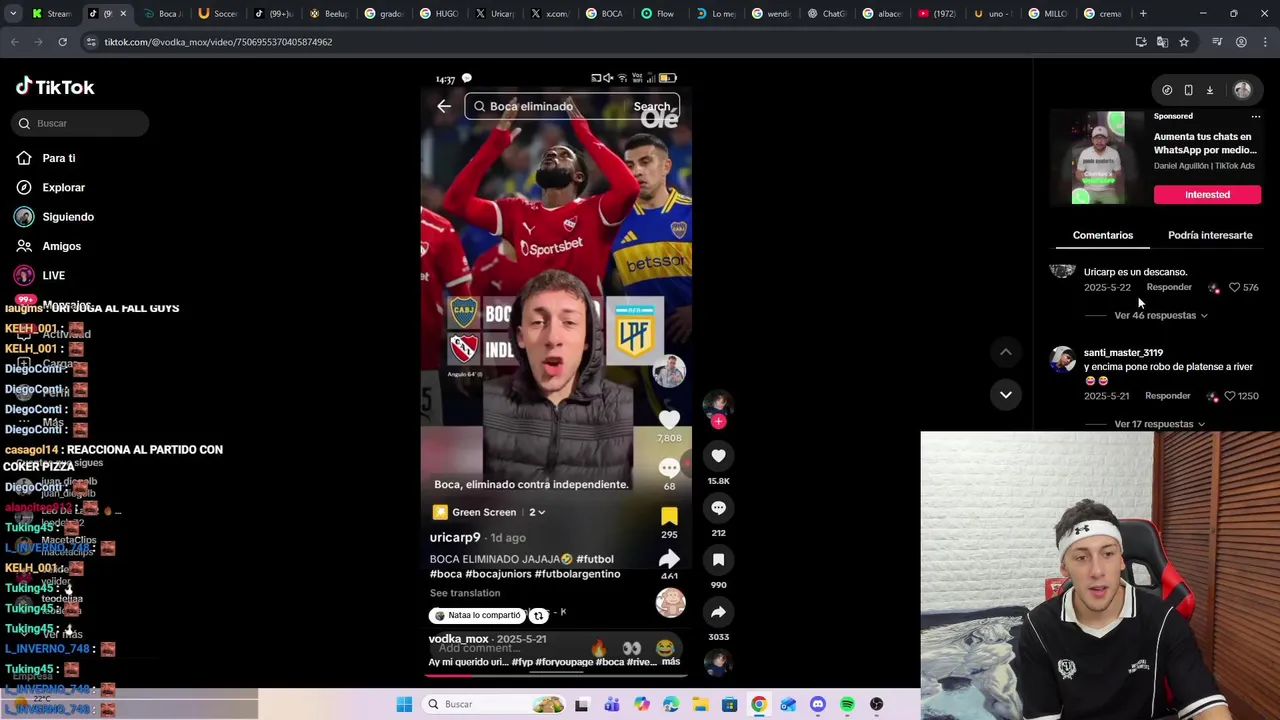Click the video progress bar
This screenshot has width=1280, height=720.
(556, 674)
